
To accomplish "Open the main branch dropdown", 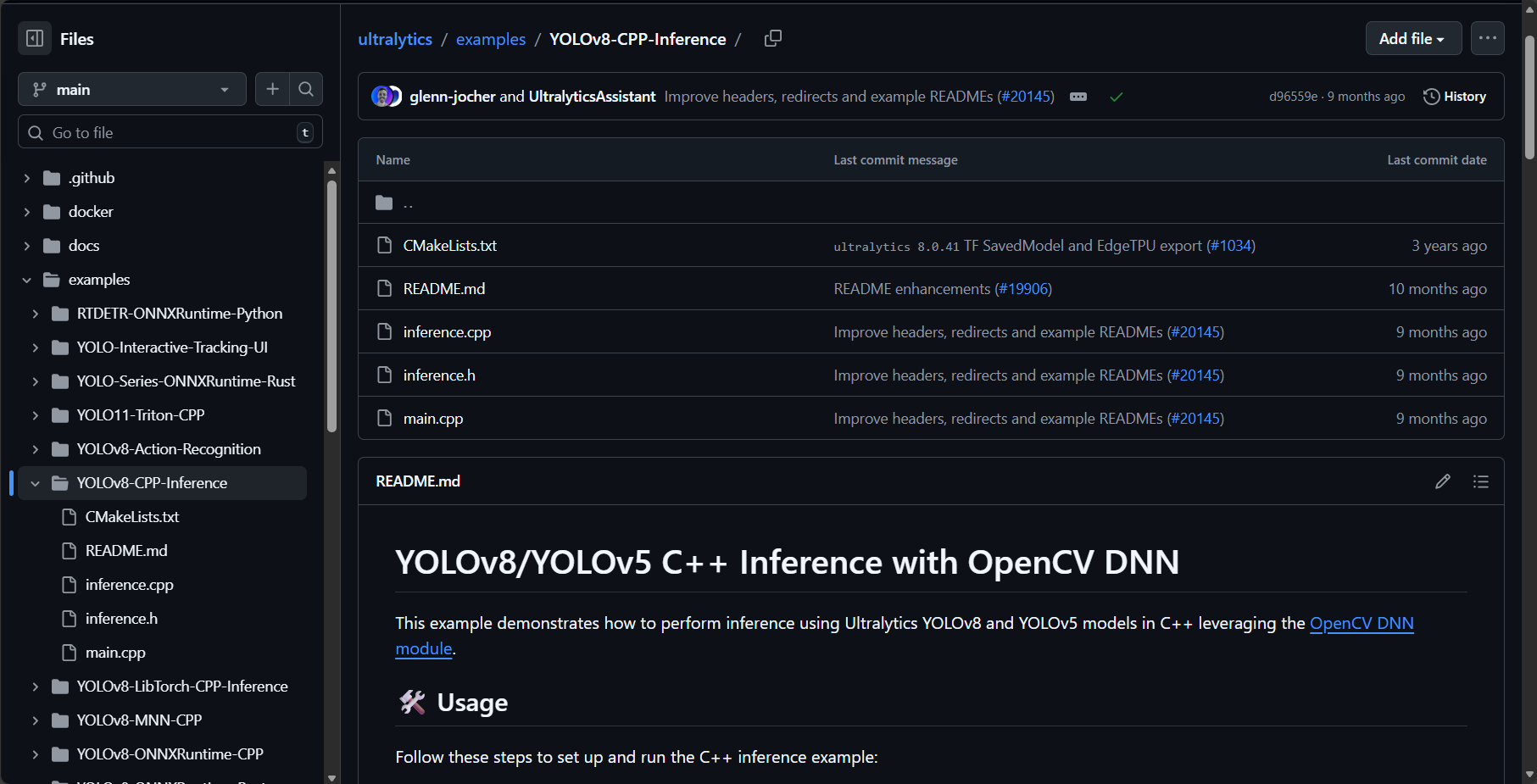I will click(132, 89).
